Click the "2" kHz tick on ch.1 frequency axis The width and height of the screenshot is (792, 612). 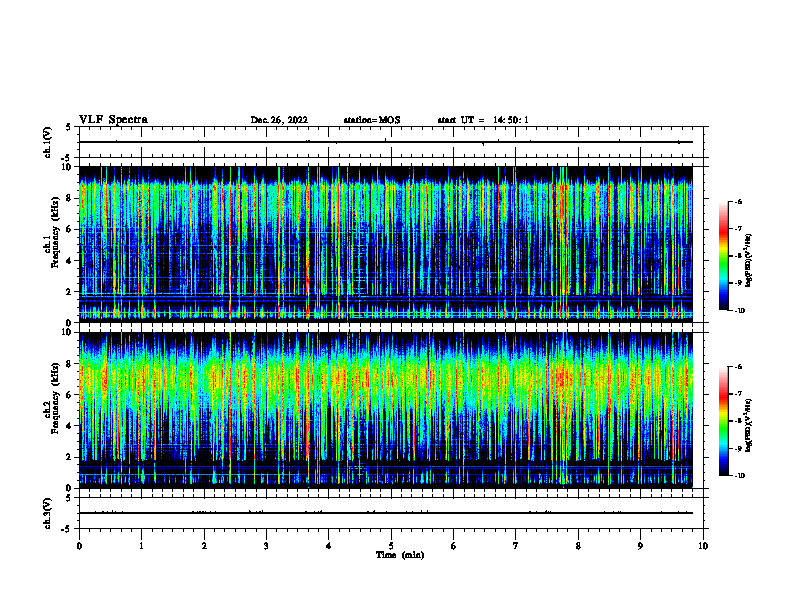[x=70, y=291]
